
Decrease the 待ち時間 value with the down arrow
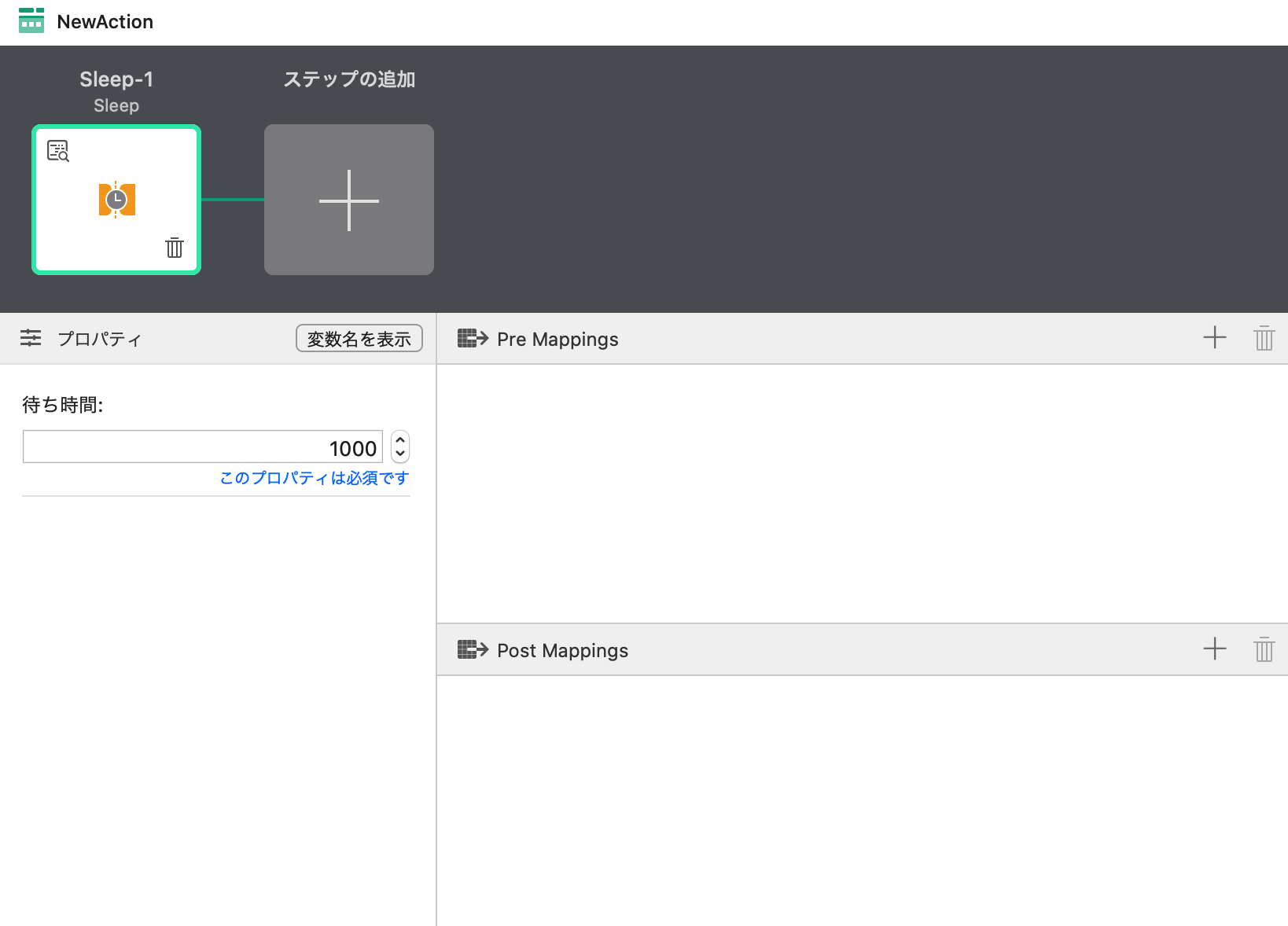coord(400,454)
